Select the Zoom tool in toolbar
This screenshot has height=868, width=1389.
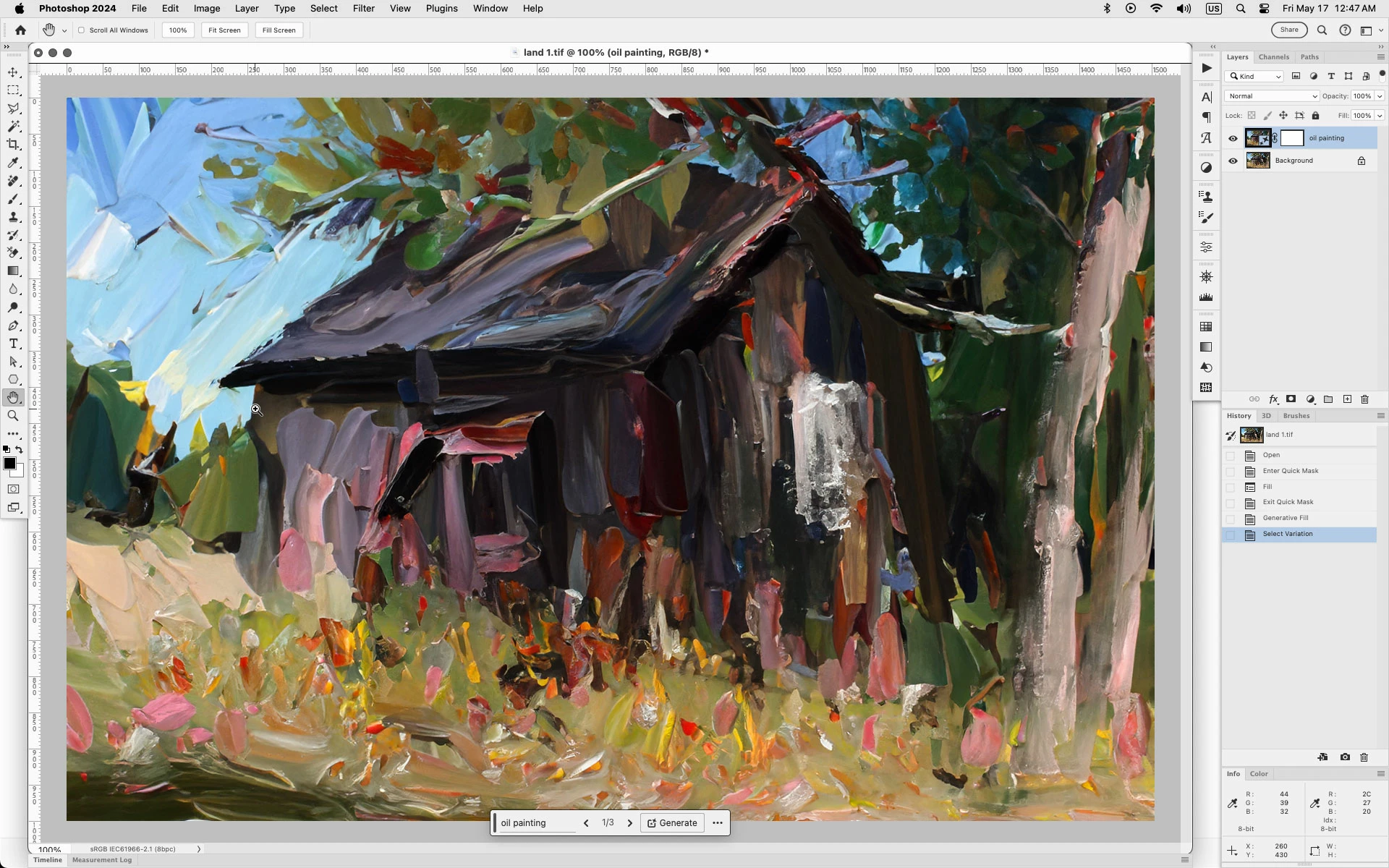[x=13, y=416]
